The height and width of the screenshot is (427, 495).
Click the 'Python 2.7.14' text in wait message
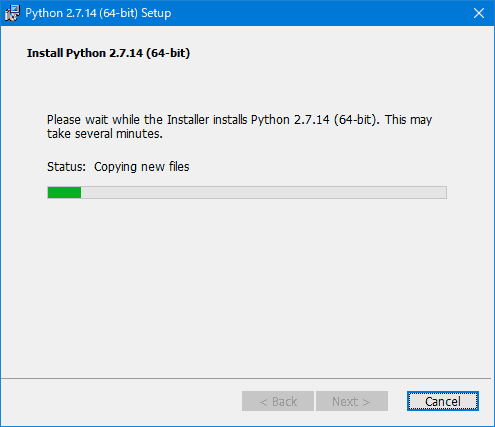tap(290, 120)
